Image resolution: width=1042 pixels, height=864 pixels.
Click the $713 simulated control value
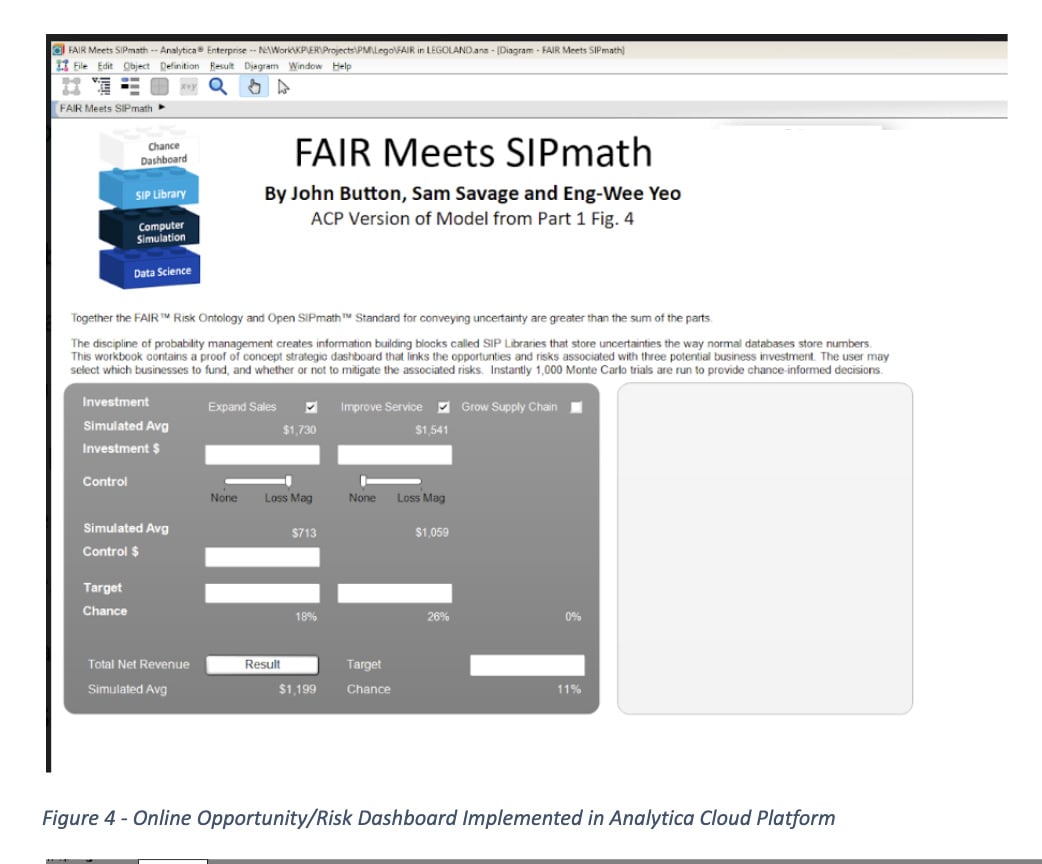pyautogui.click(x=304, y=533)
